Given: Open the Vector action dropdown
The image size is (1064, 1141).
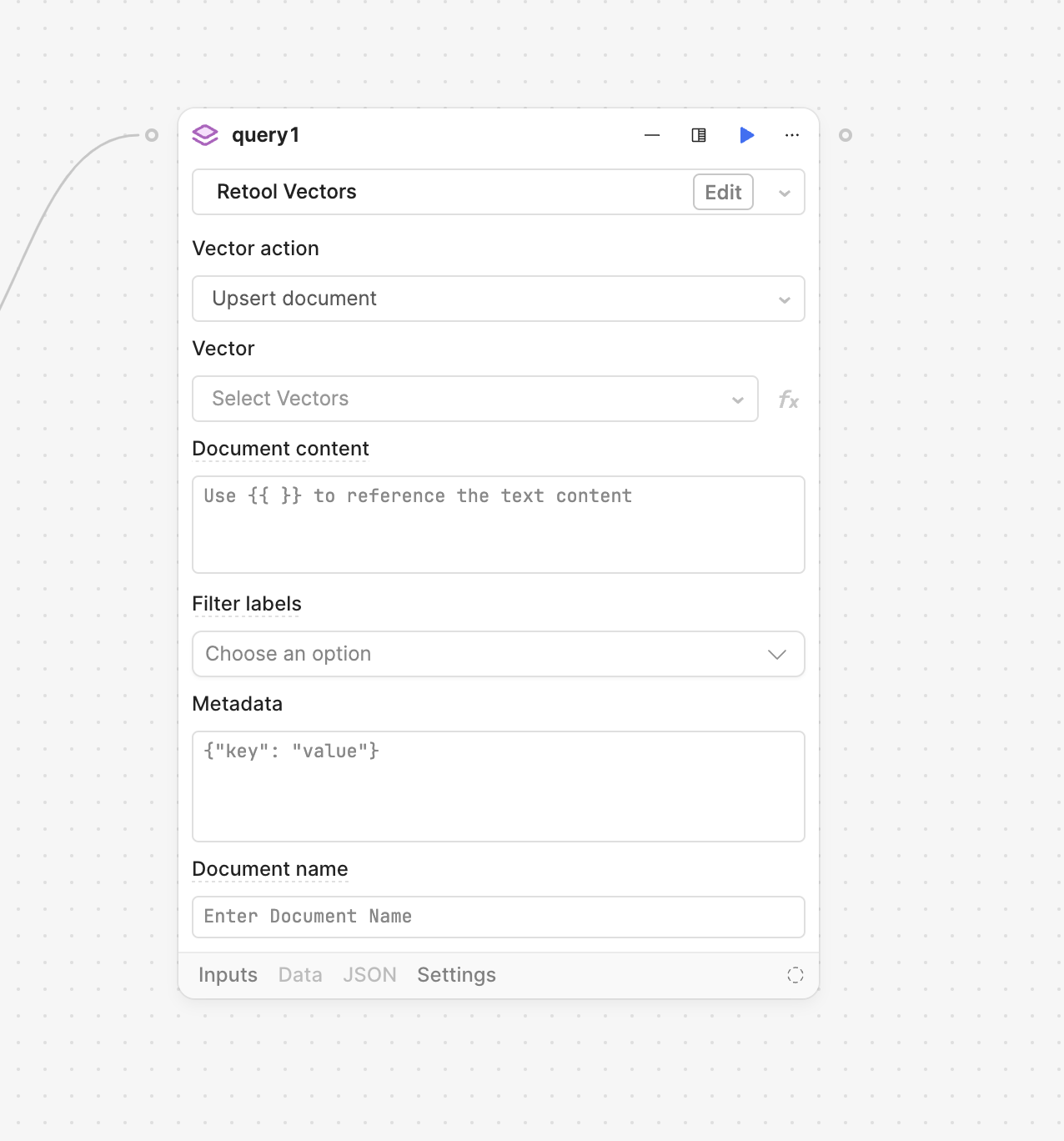Looking at the screenshot, I should point(499,299).
